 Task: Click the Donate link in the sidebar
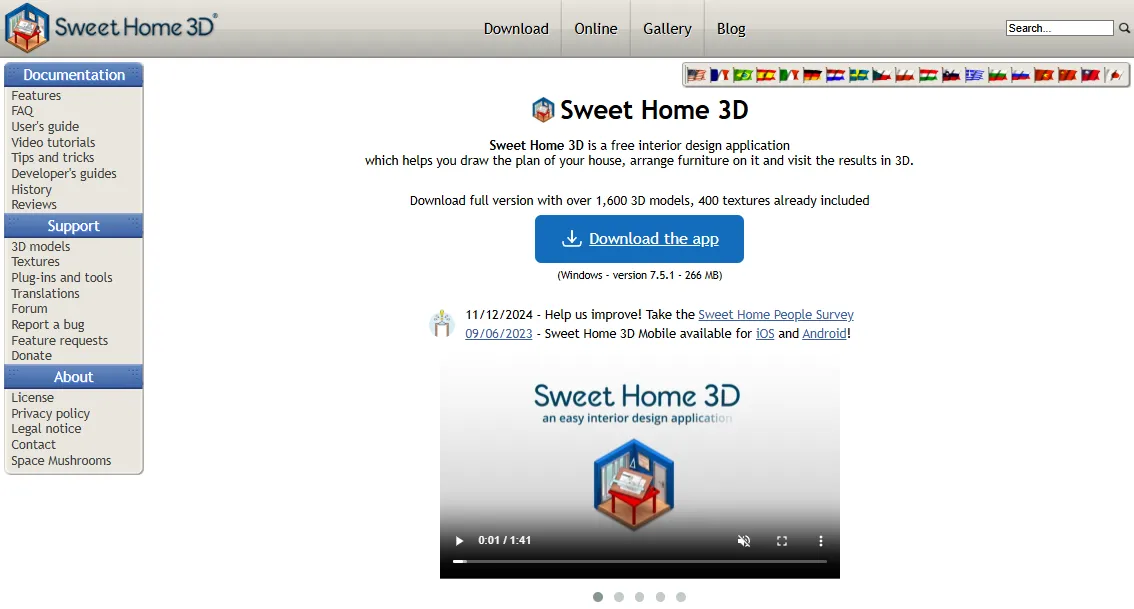coord(31,355)
